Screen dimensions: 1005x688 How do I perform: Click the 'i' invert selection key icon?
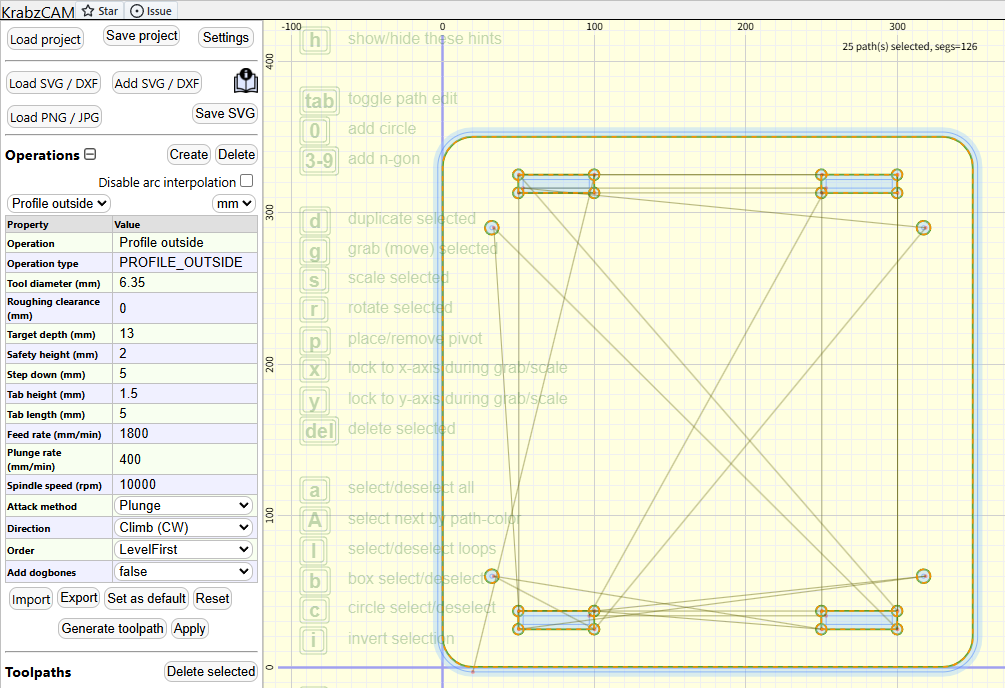click(315, 640)
